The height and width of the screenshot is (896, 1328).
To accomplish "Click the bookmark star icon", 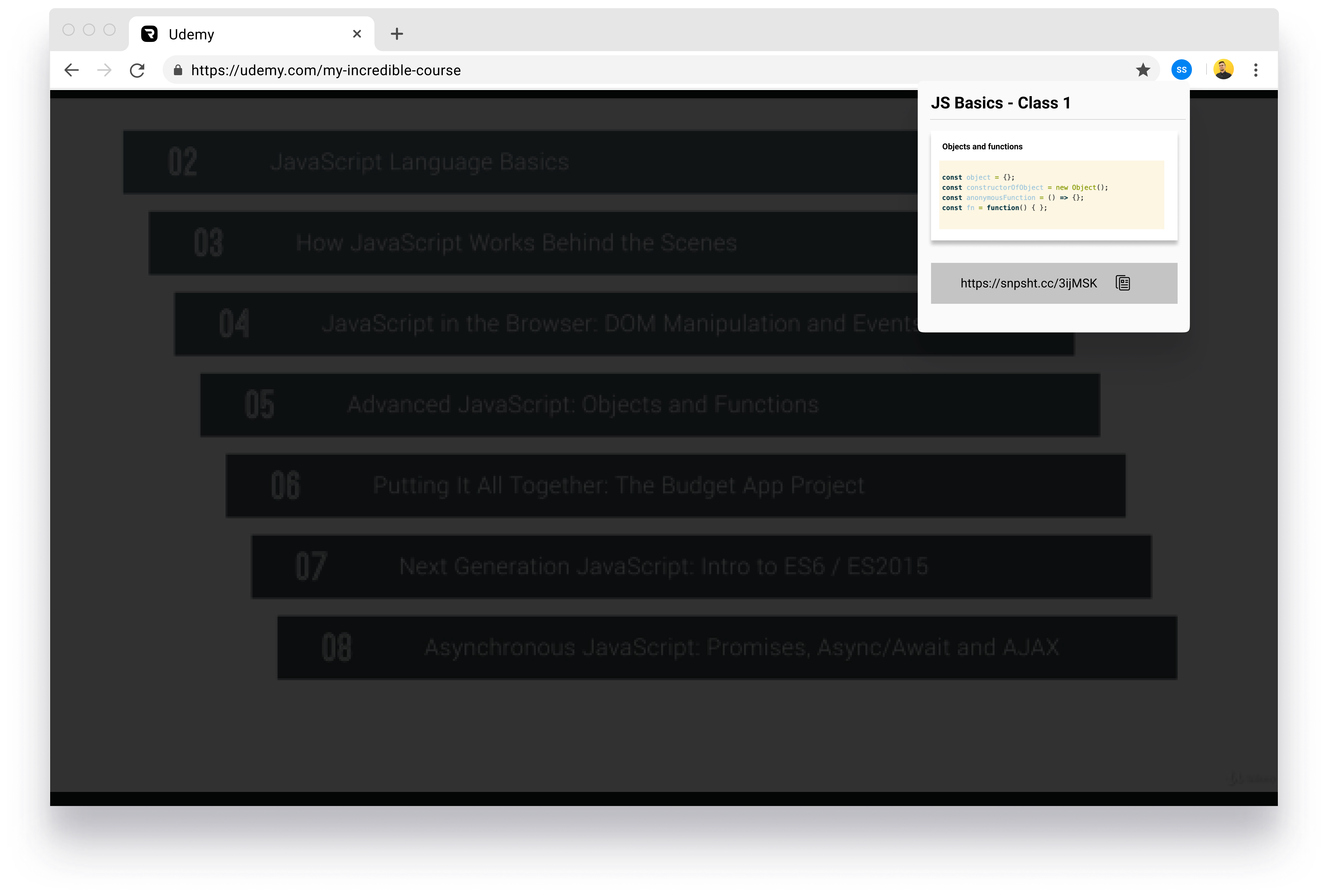I will coord(1143,70).
